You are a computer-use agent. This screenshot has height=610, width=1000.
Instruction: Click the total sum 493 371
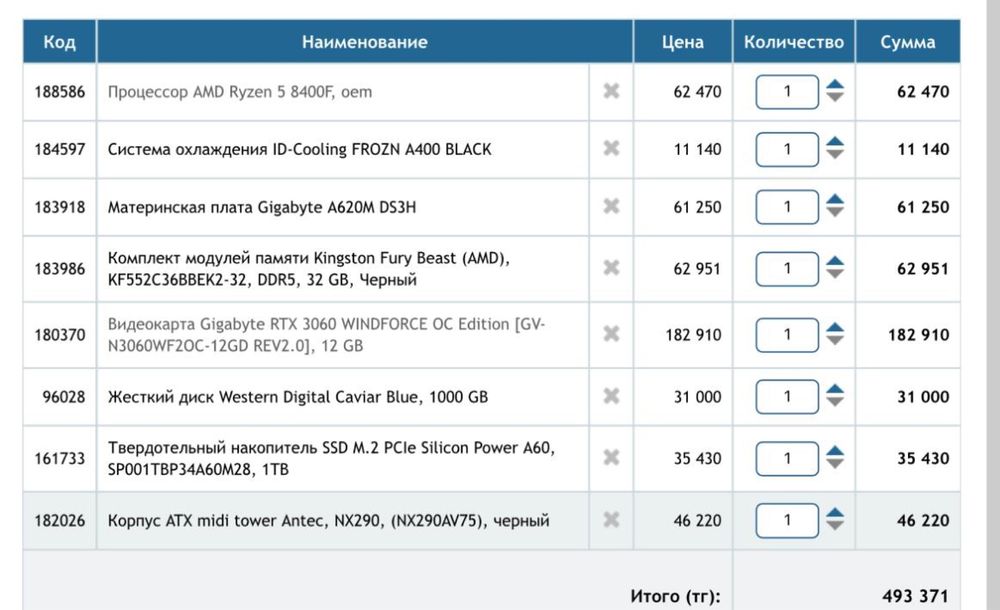coord(916,596)
